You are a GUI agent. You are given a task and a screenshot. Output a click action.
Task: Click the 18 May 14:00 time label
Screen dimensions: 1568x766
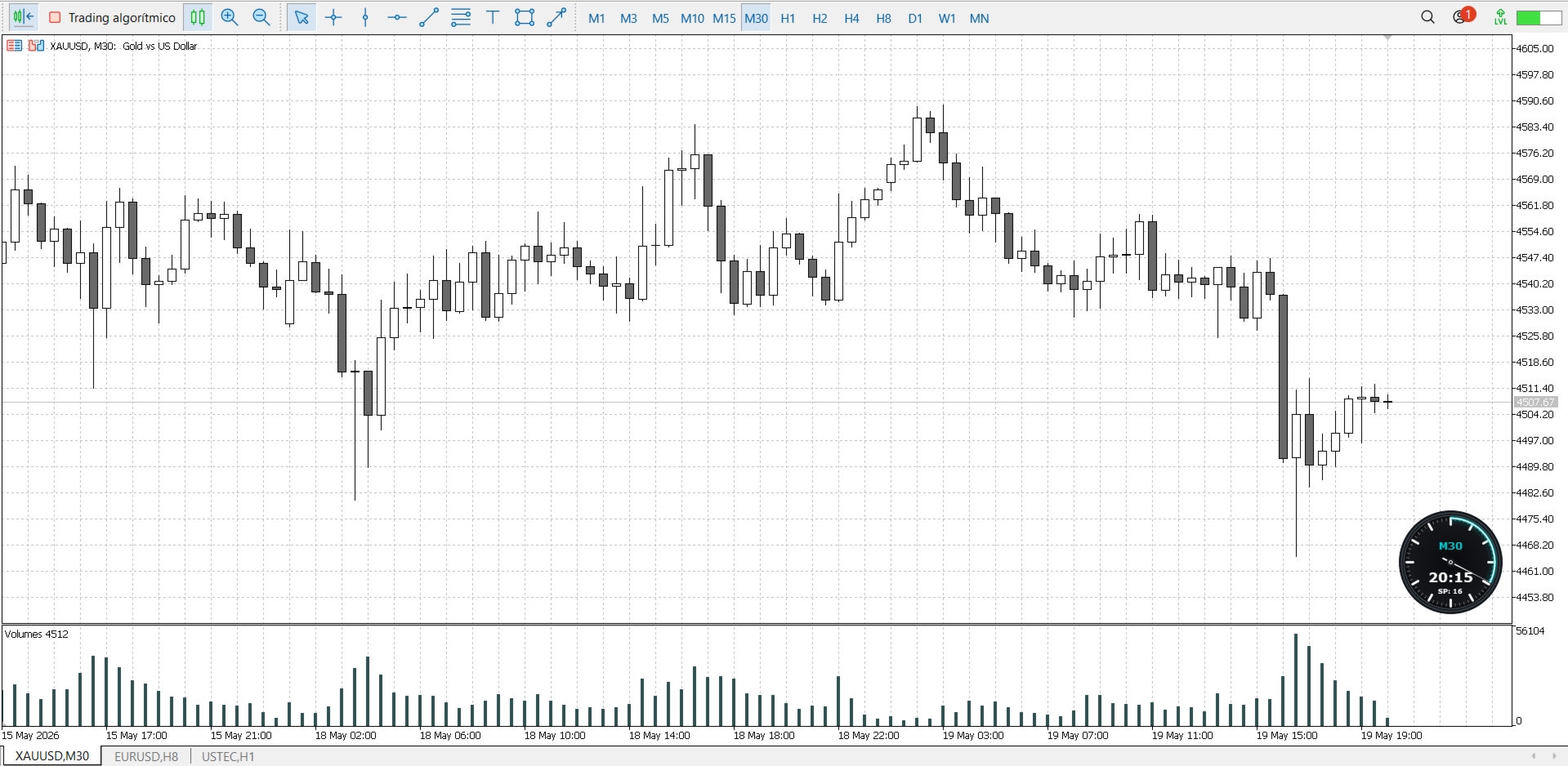tap(659, 735)
